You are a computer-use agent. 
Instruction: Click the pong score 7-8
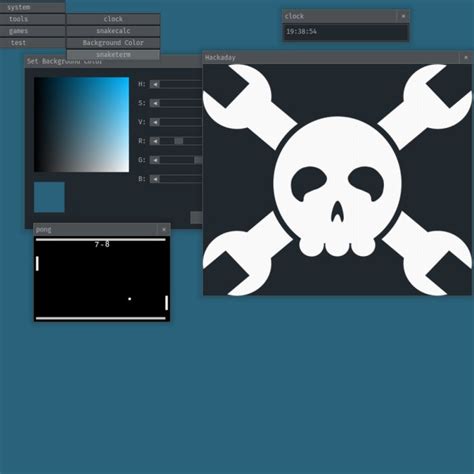point(102,244)
